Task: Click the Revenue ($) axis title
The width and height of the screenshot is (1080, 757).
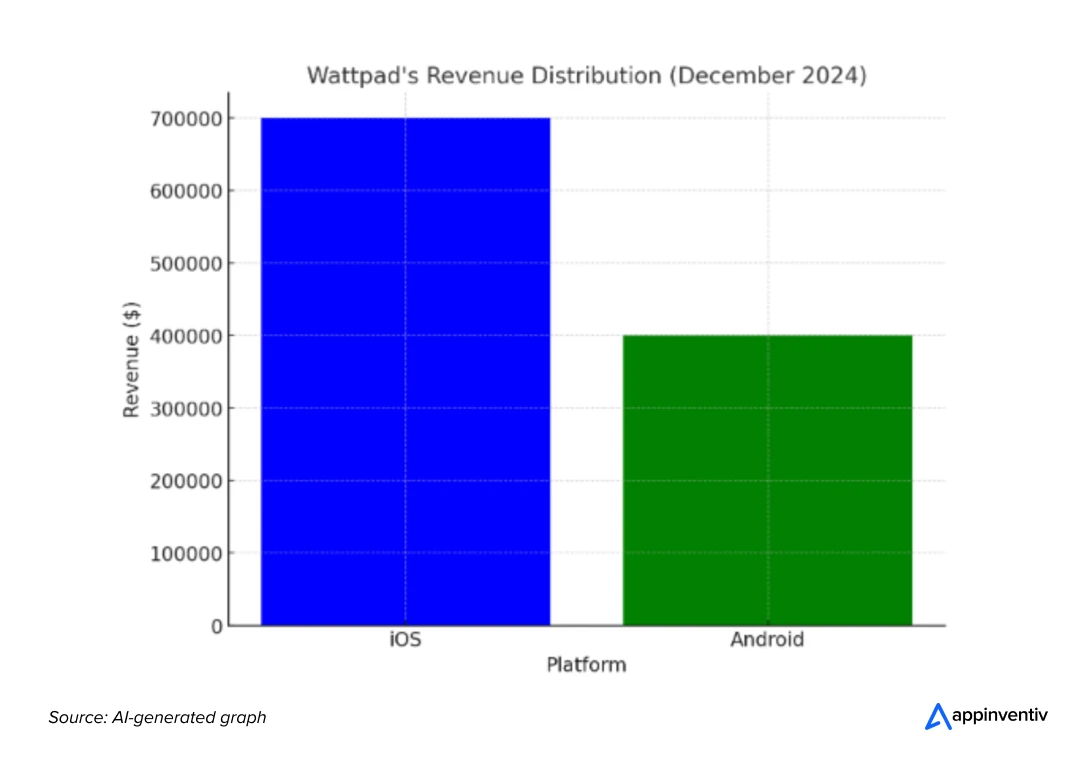Action: (x=131, y=360)
